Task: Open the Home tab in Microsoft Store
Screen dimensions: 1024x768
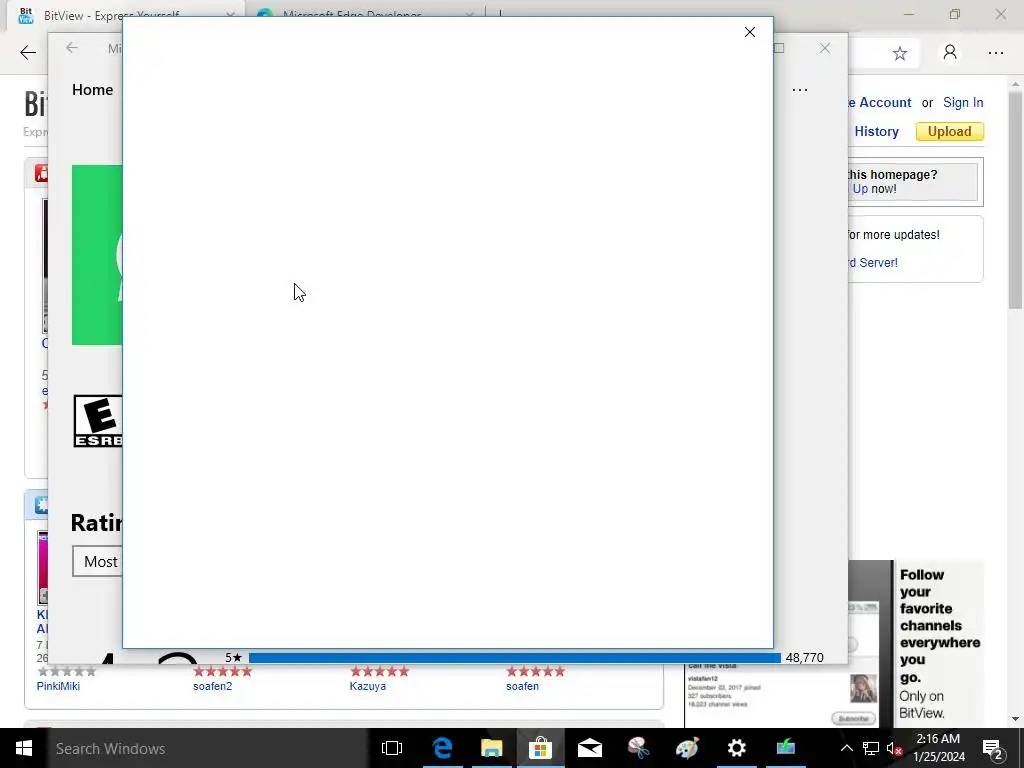Action: click(92, 89)
